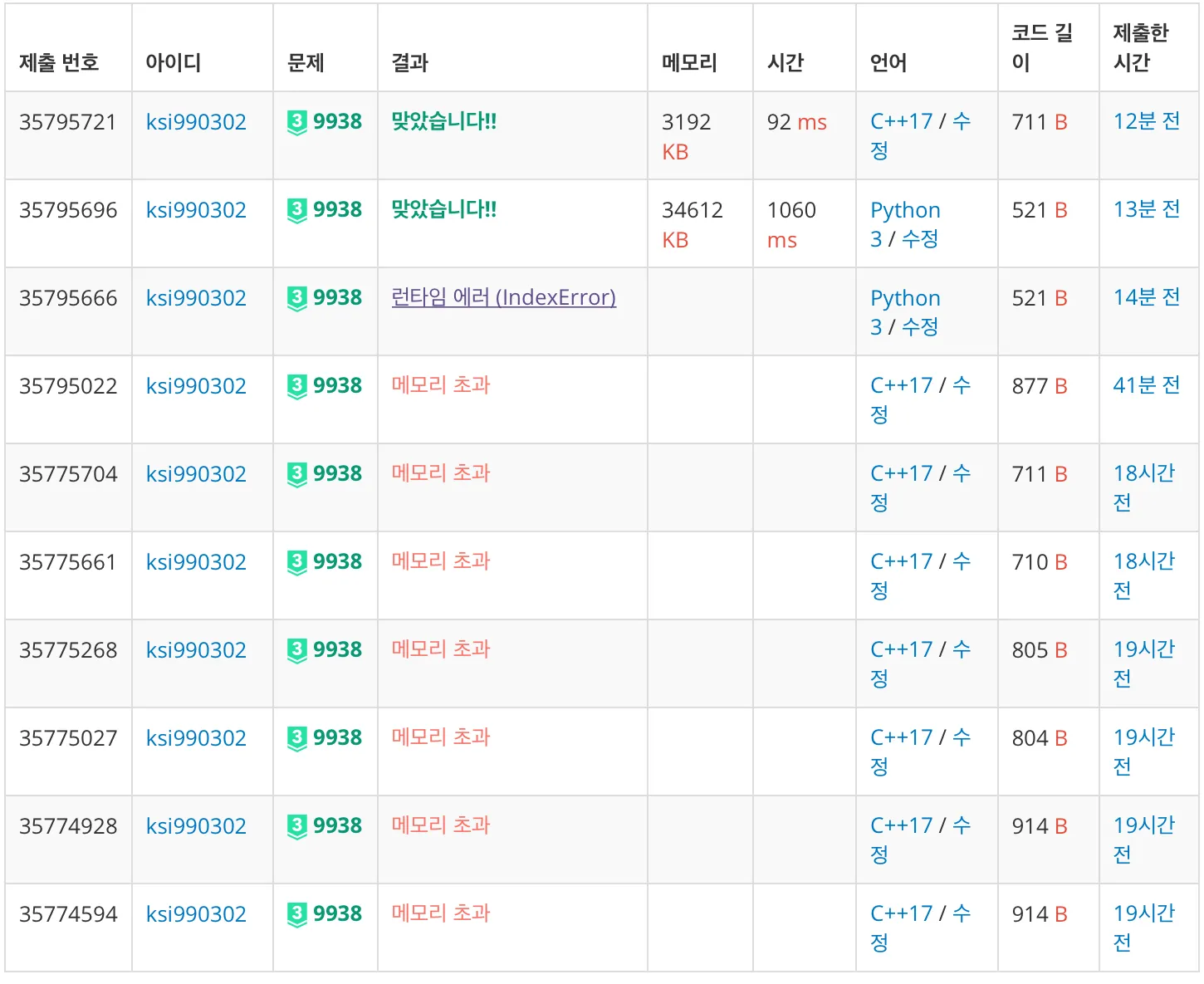Screen dimensions: 1204x984
Task: Click tier badge icon in submission 35775661 row
Action: (x=297, y=563)
